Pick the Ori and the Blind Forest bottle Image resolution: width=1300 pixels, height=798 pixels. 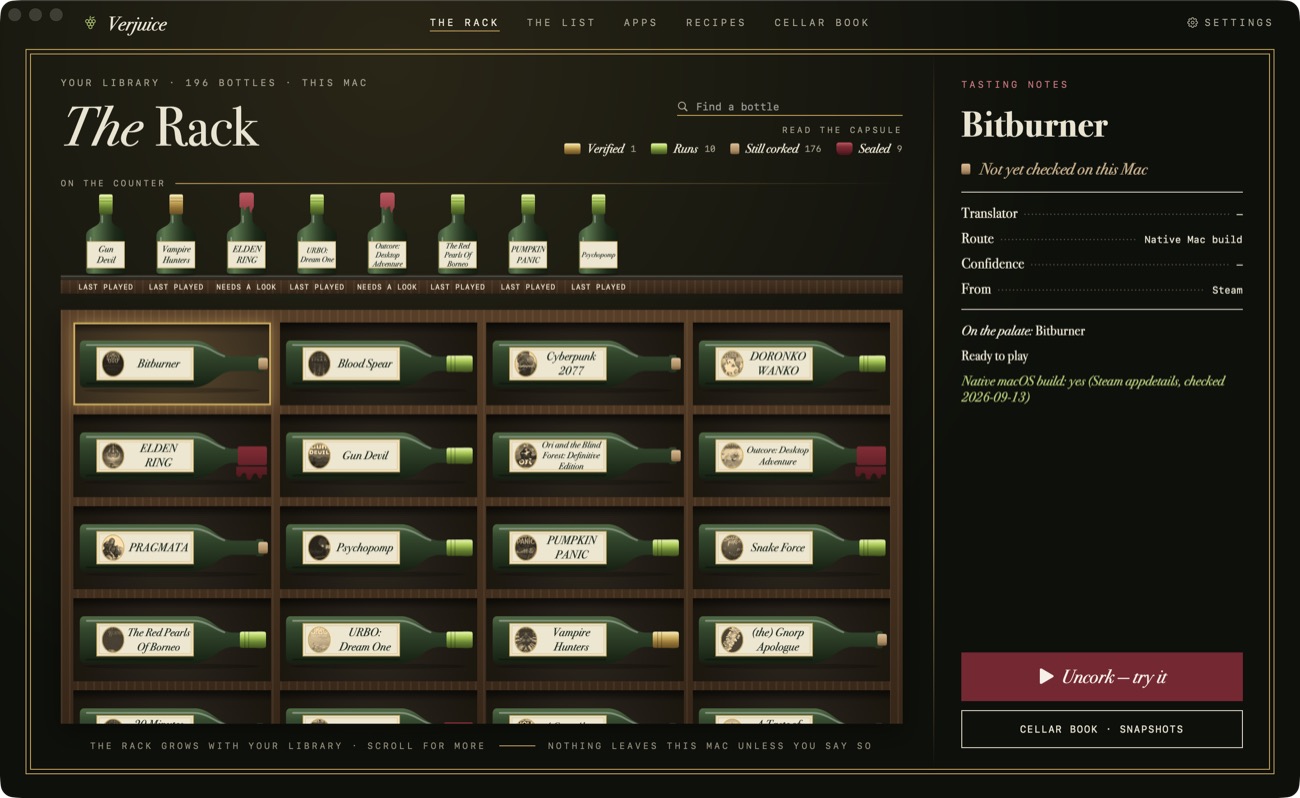point(586,456)
